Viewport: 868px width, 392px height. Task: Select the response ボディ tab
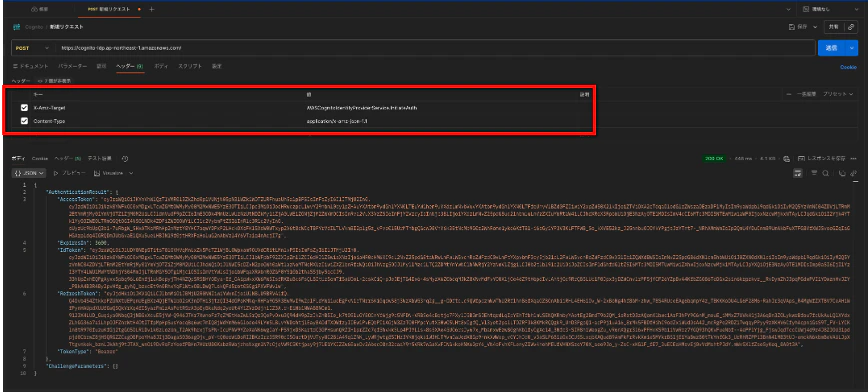point(19,158)
